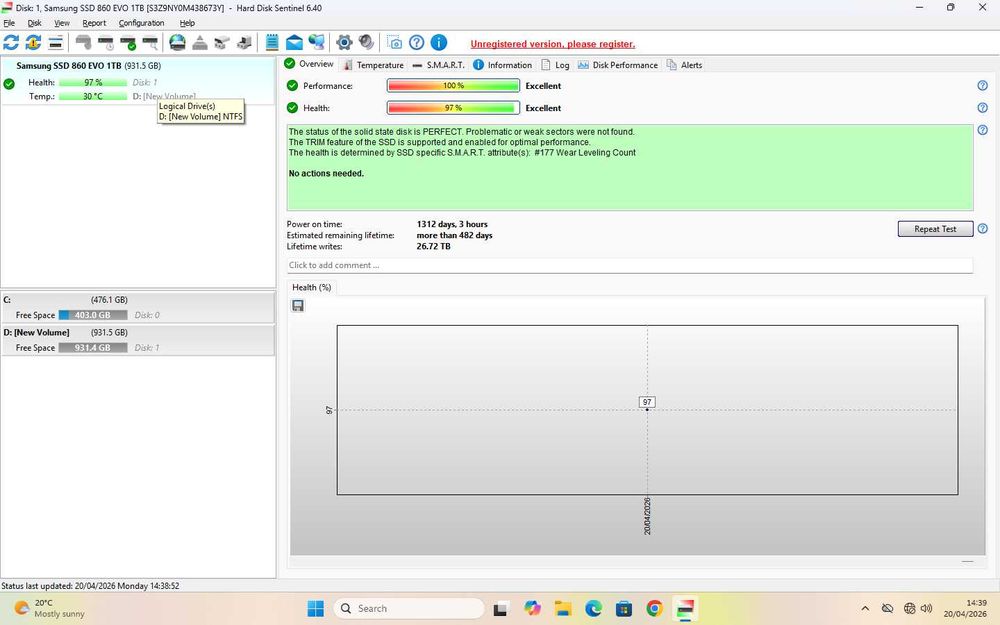Viewport: 1000px width, 625px height.
Task: Click the disk icon with magnifying glass
Action: click(151, 43)
